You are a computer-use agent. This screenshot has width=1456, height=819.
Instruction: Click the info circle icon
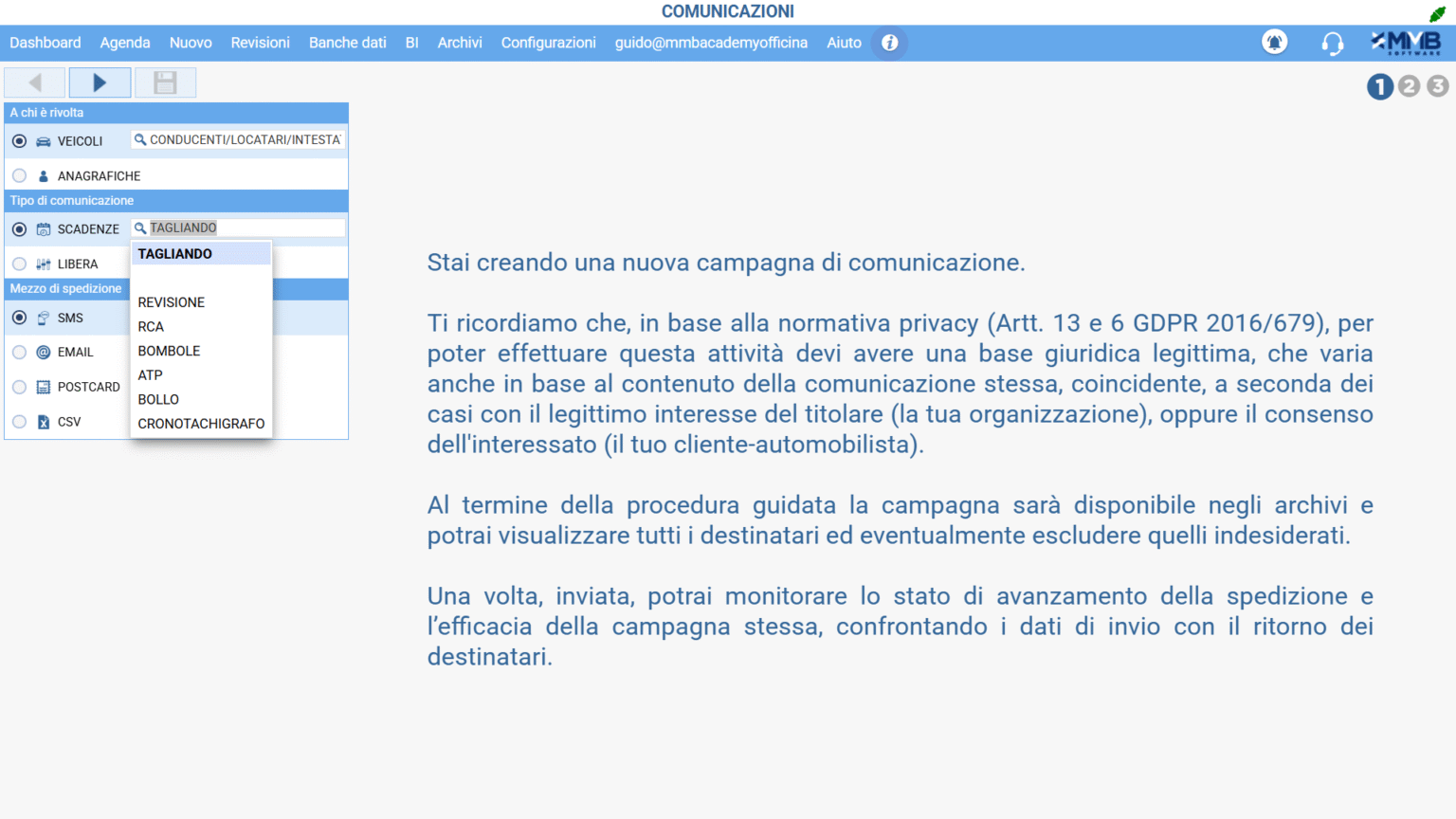pos(889,43)
